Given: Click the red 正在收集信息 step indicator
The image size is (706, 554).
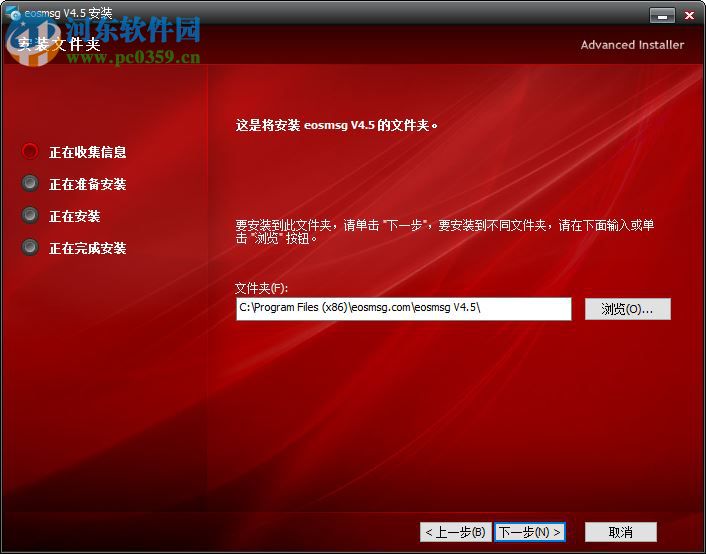Looking at the screenshot, I should click(30, 151).
